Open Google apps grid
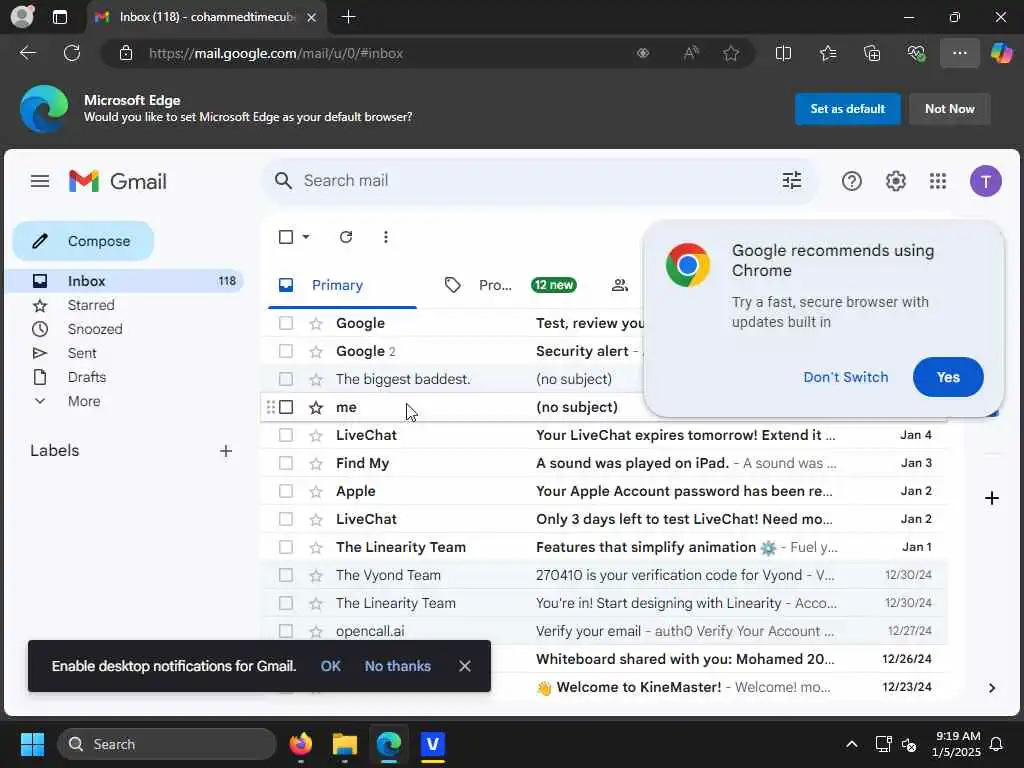Image resolution: width=1024 pixels, height=768 pixels. [x=938, y=181]
